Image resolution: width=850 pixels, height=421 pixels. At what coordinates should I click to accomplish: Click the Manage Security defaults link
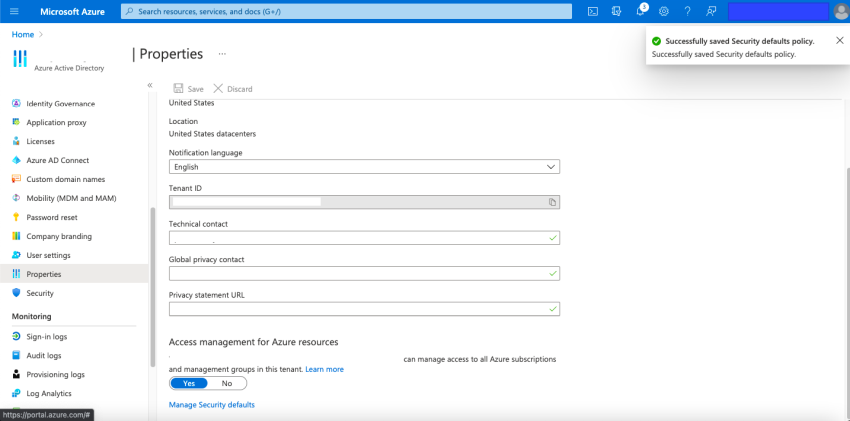tap(212, 405)
